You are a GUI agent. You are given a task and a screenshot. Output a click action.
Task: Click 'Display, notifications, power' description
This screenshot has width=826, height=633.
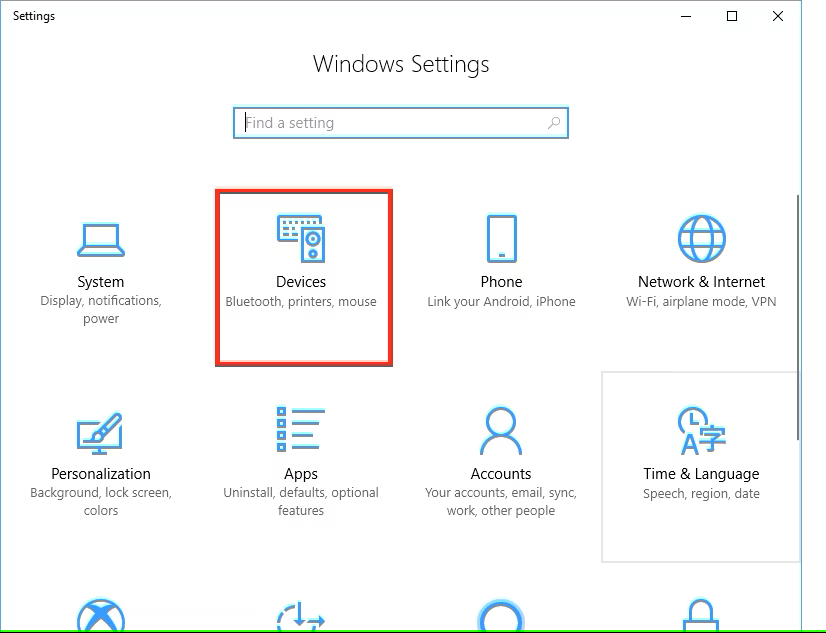[x=101, y=309]
